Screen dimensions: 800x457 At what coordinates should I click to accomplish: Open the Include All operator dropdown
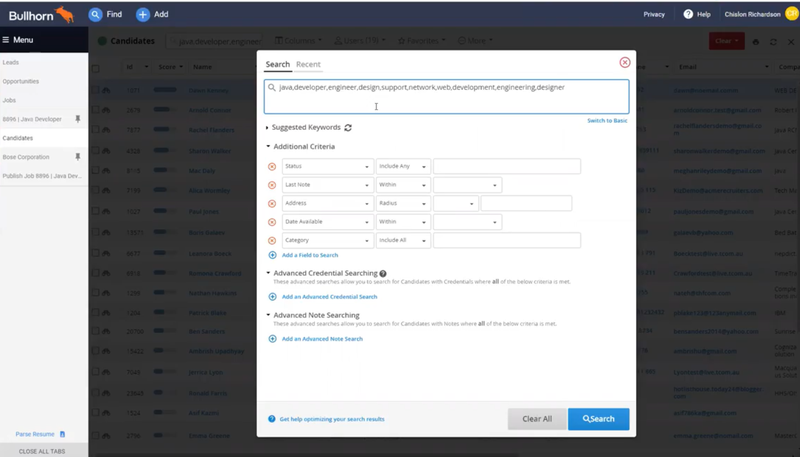[x=403, y=240]
